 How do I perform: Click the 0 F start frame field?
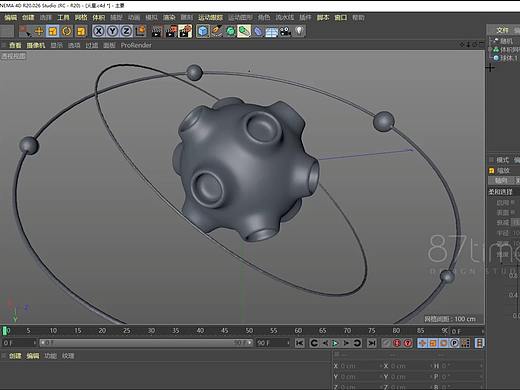tap(19, 343)
